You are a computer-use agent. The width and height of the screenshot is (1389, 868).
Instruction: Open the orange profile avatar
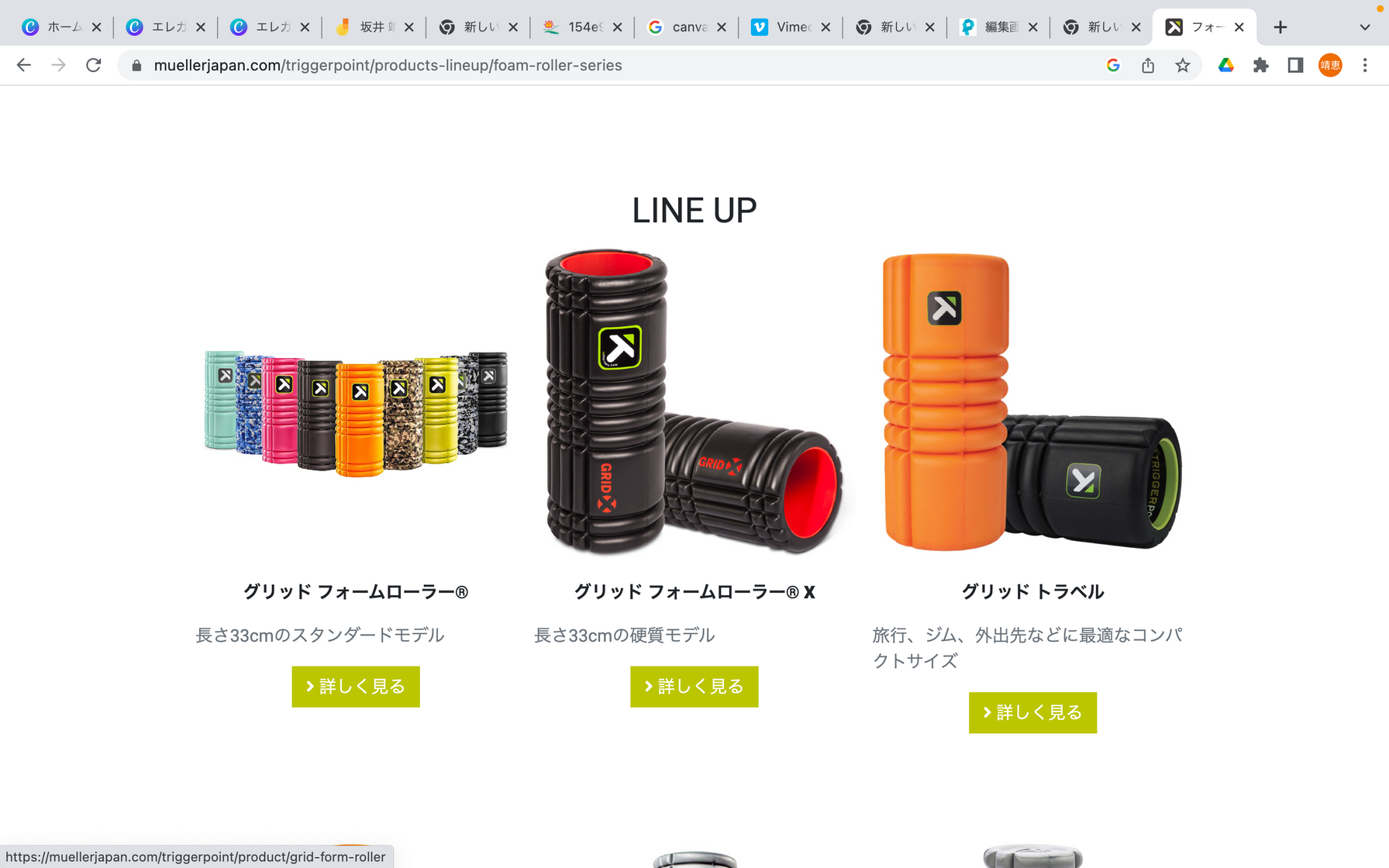(x=1330, y=65)
